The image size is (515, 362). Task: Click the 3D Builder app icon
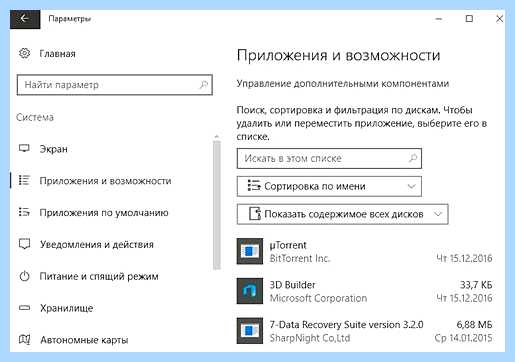250,291
